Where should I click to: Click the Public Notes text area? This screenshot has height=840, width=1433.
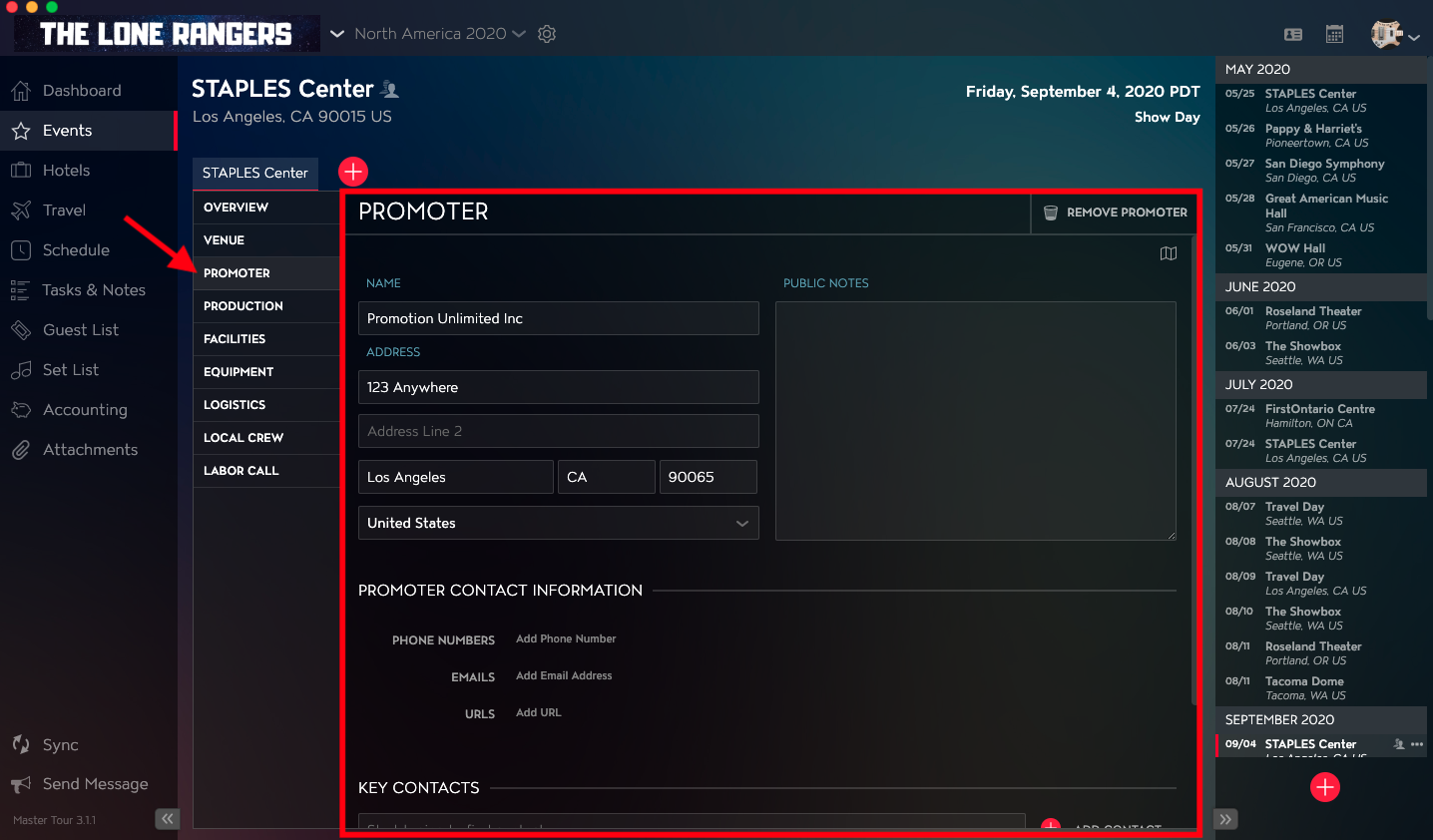point(976,421)
